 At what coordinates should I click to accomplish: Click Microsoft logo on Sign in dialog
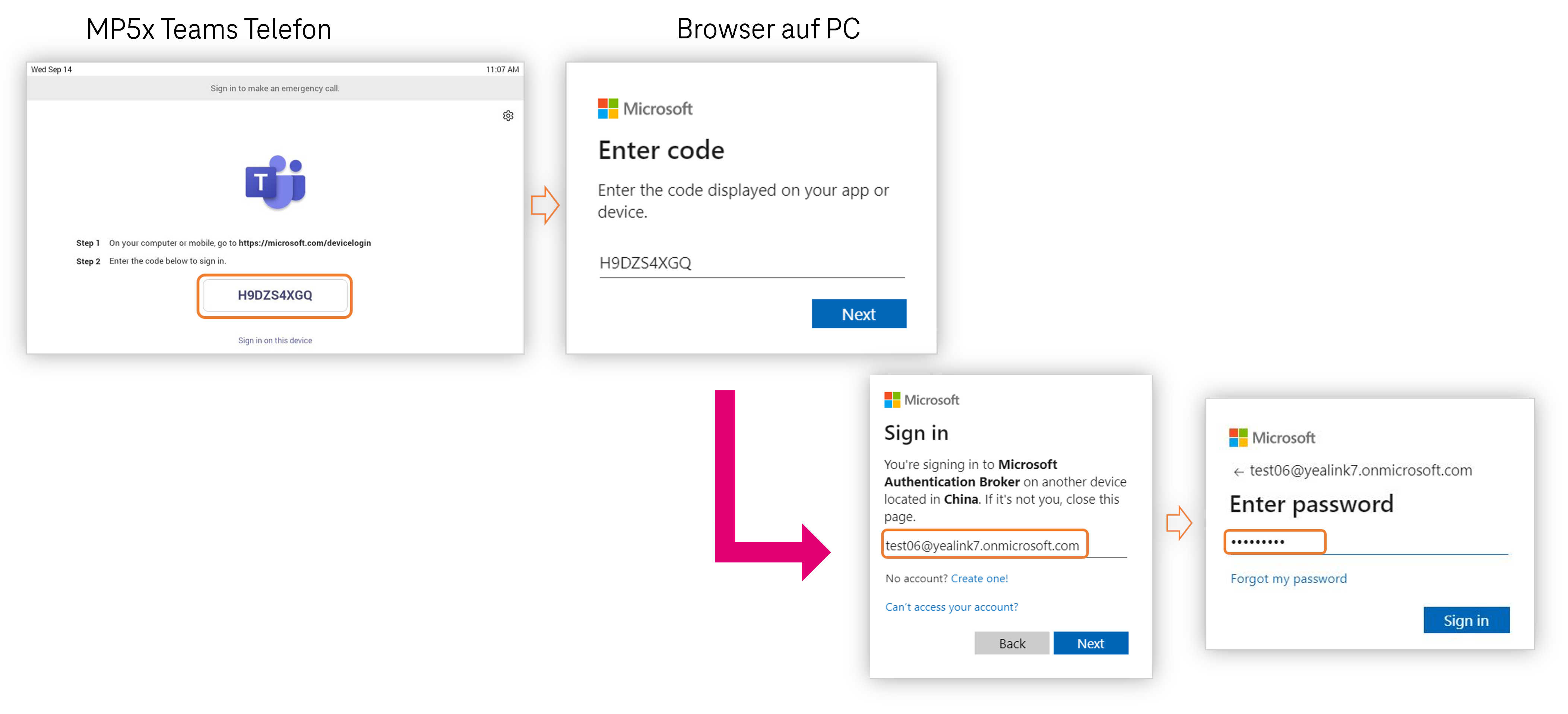click(x=921, y=400)
